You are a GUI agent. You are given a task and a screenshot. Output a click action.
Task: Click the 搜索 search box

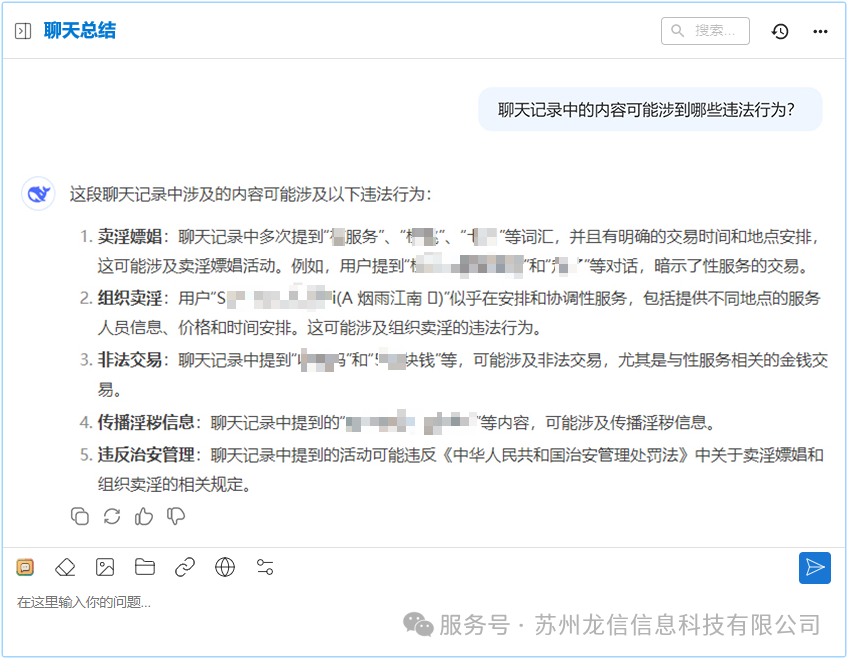point(705,31)
